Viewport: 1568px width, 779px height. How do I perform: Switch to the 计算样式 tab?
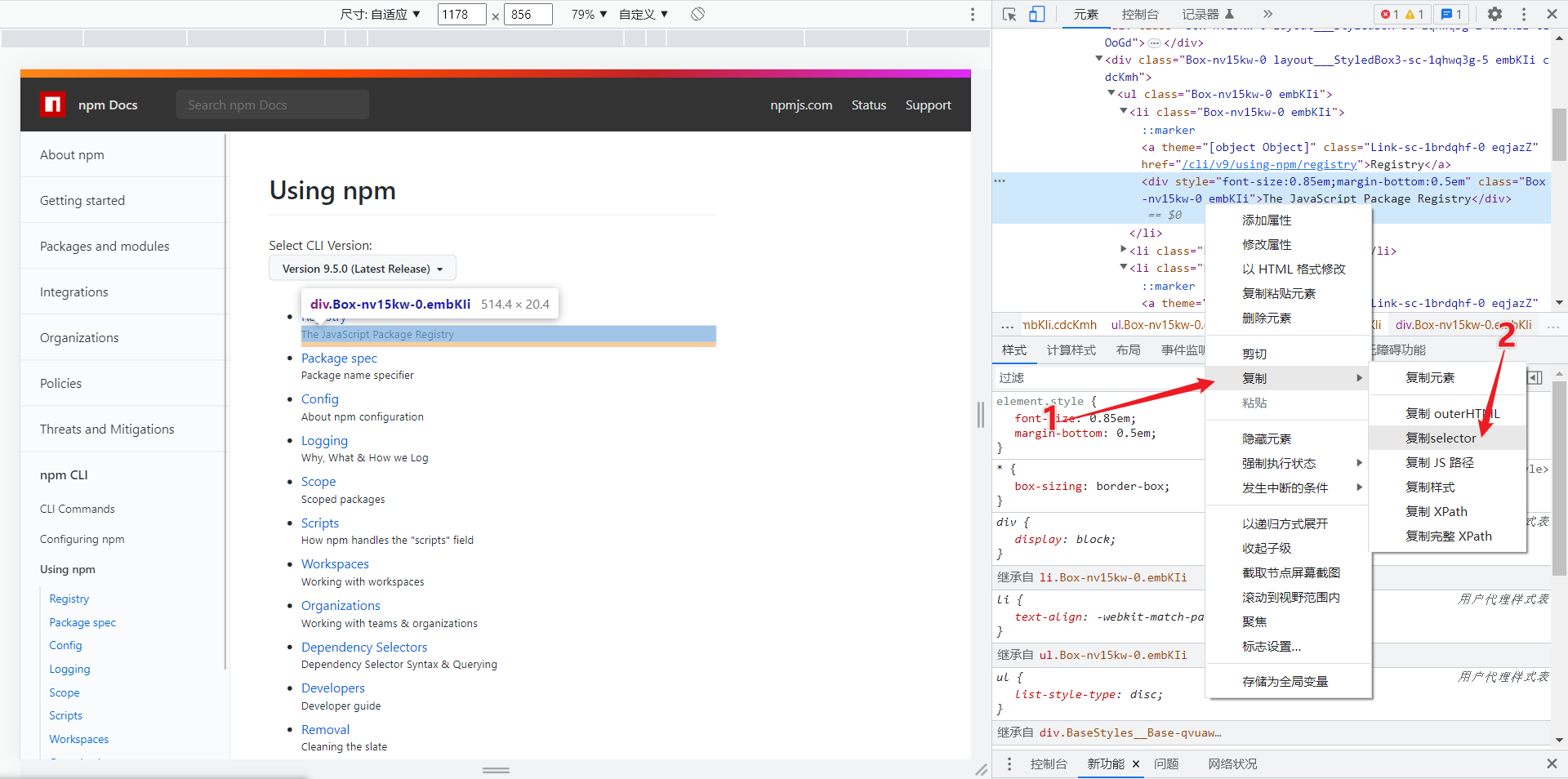[x=1071, y=349]
